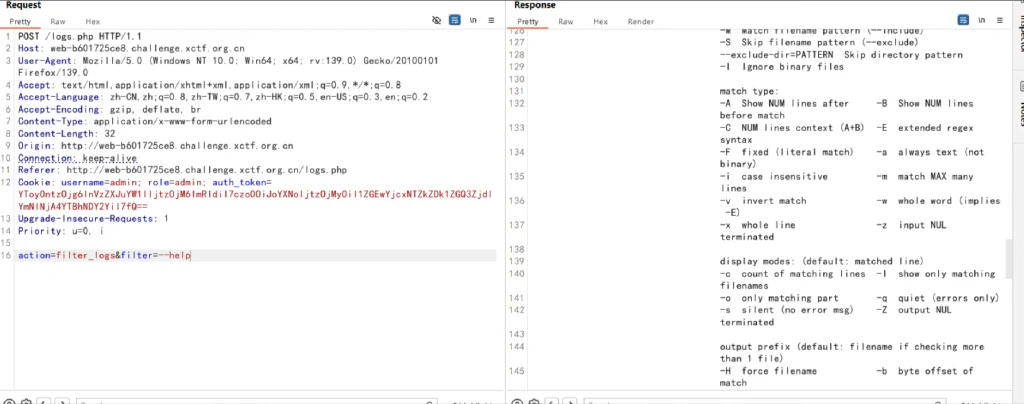Click the auth_token cookie value text
Viewport: 1024px width, 404px height.
(x=255, y=200)
